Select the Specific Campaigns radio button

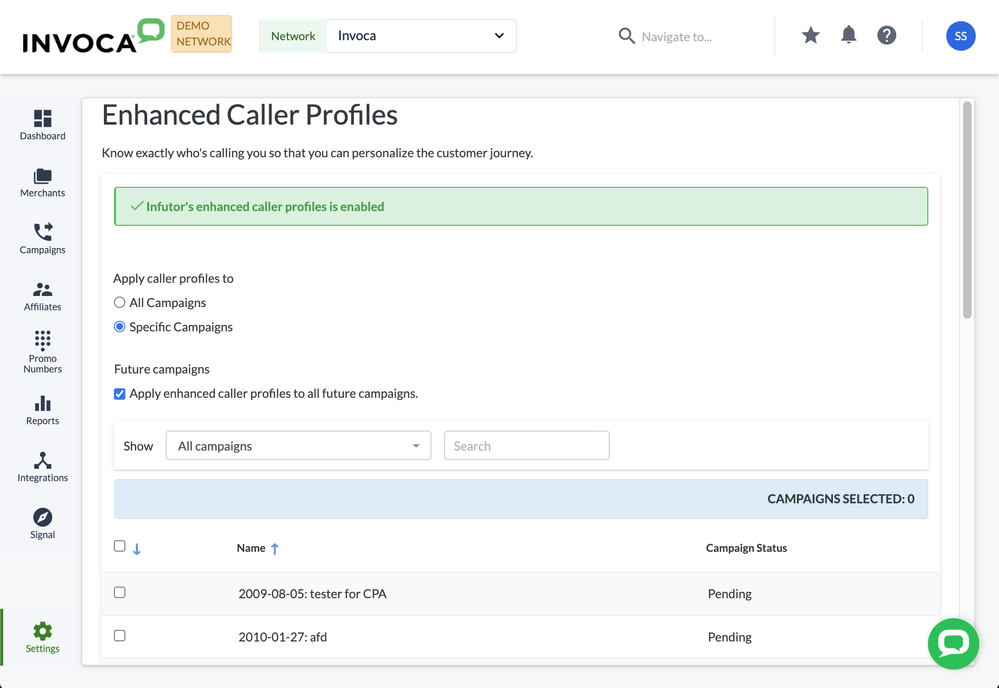click(119, 327)
